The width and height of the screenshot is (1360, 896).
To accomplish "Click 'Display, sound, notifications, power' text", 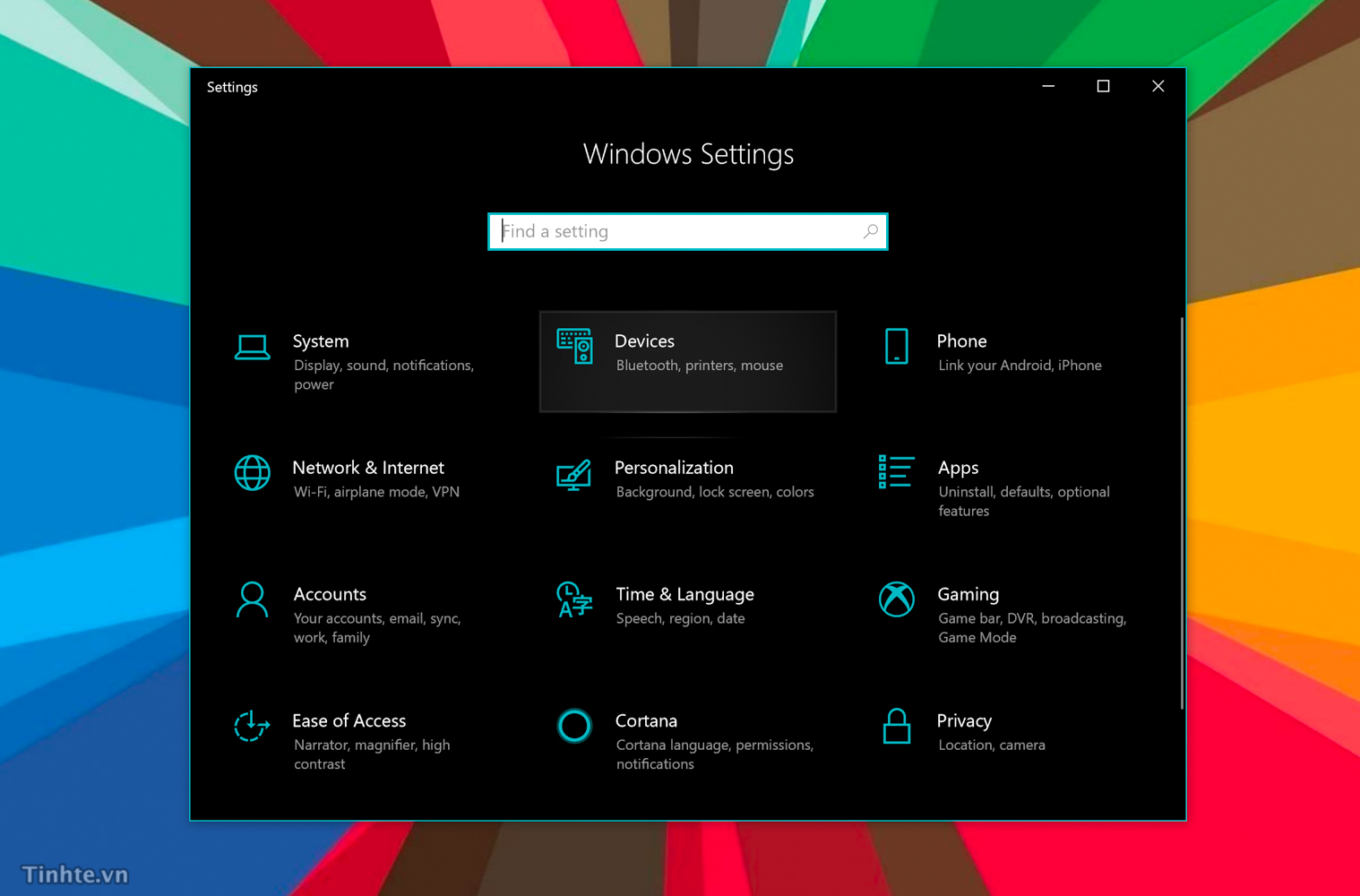I will tap(383, 375).
